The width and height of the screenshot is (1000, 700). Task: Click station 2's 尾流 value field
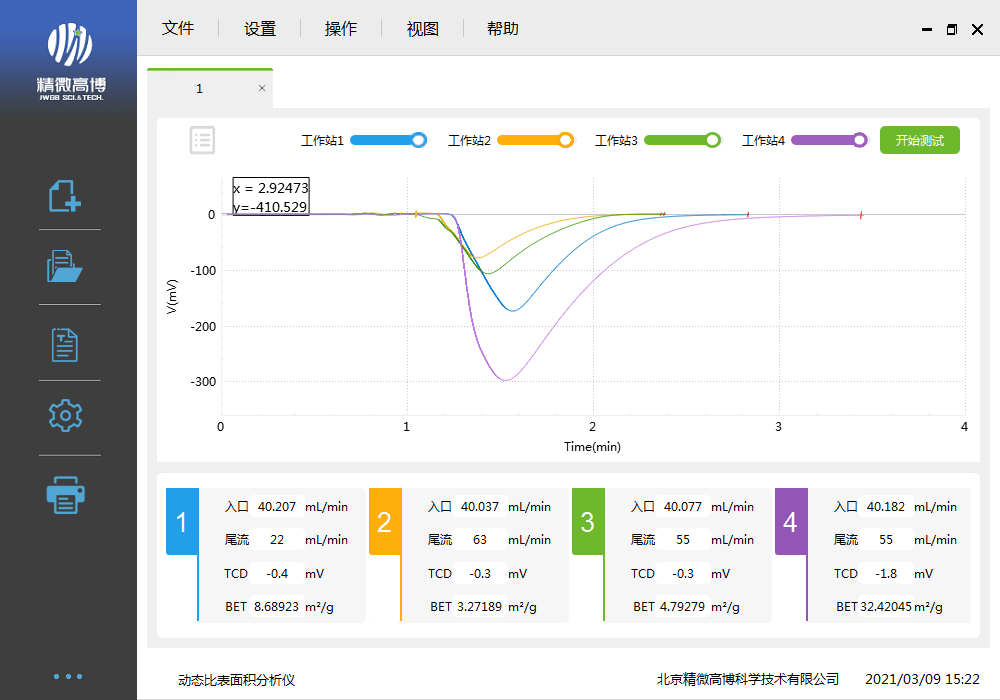point(479,539)
